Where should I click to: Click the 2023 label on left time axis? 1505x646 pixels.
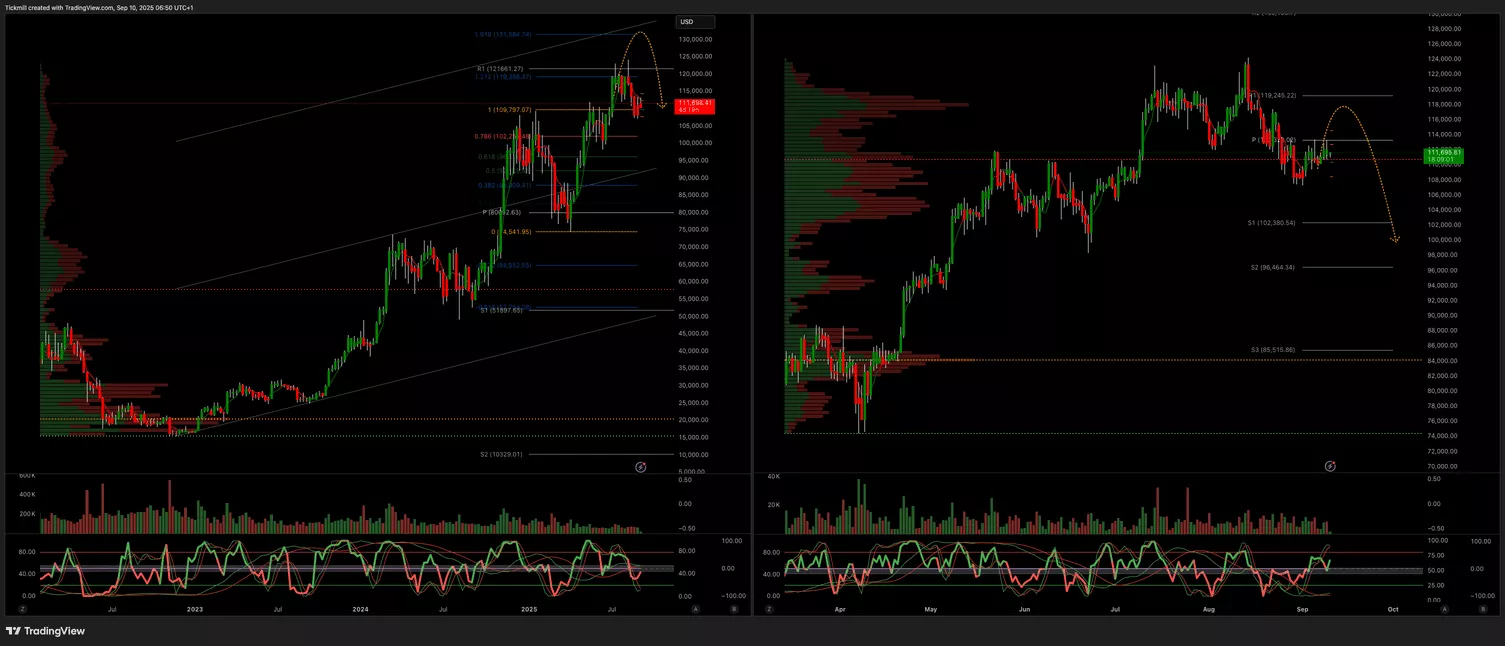[x=195, y=608]
